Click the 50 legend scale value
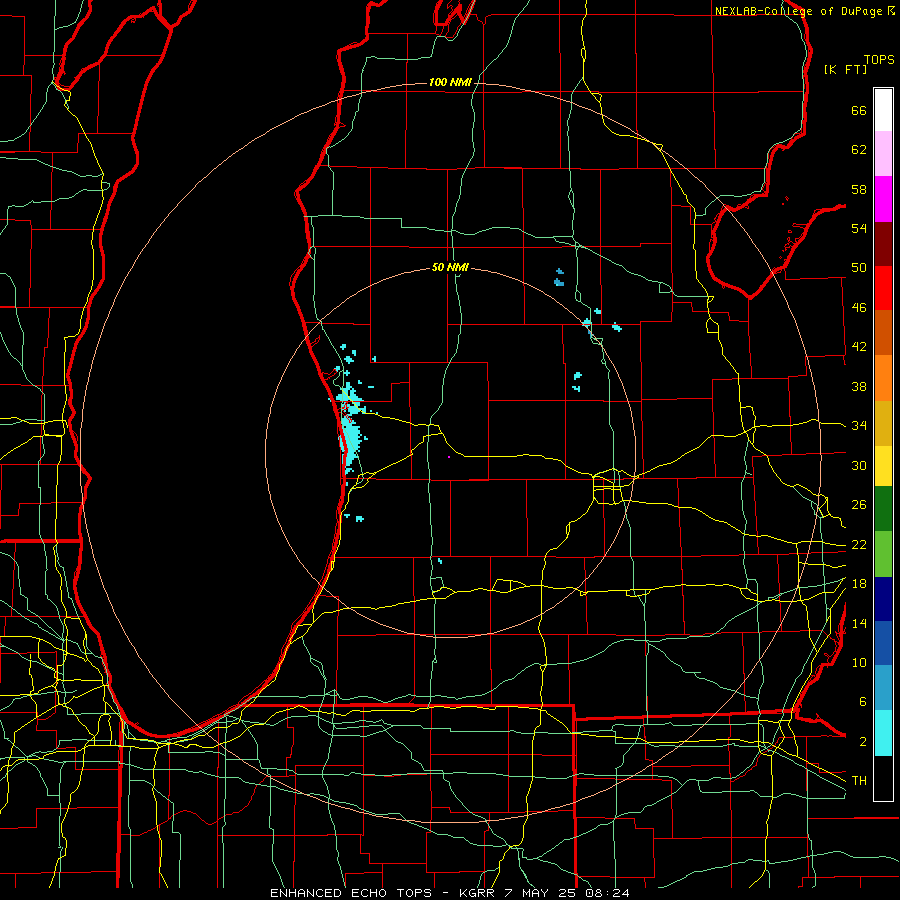 point(859,268)
